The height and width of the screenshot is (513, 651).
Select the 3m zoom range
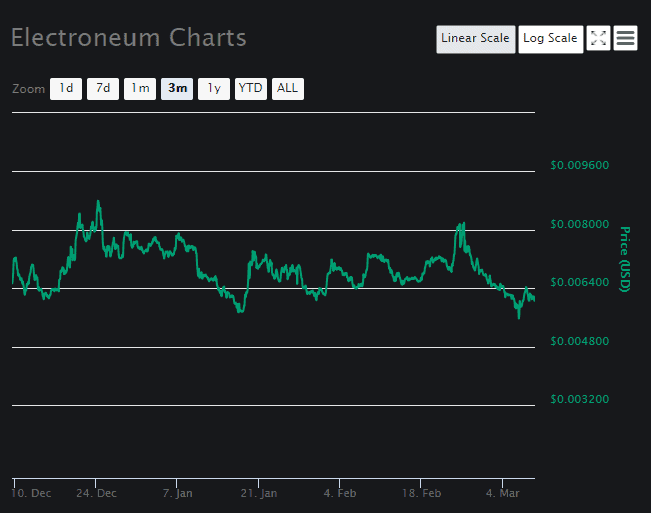coord(177,89)
